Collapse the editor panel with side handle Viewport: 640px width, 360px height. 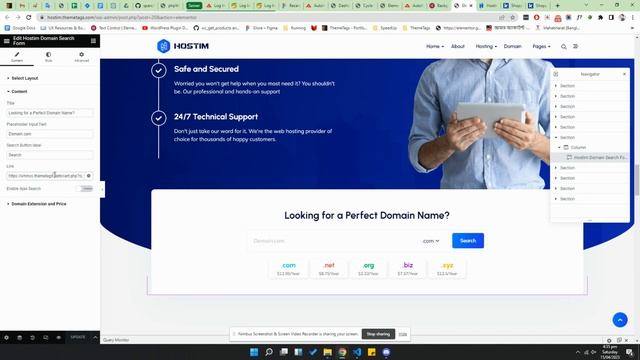(102, 189)
